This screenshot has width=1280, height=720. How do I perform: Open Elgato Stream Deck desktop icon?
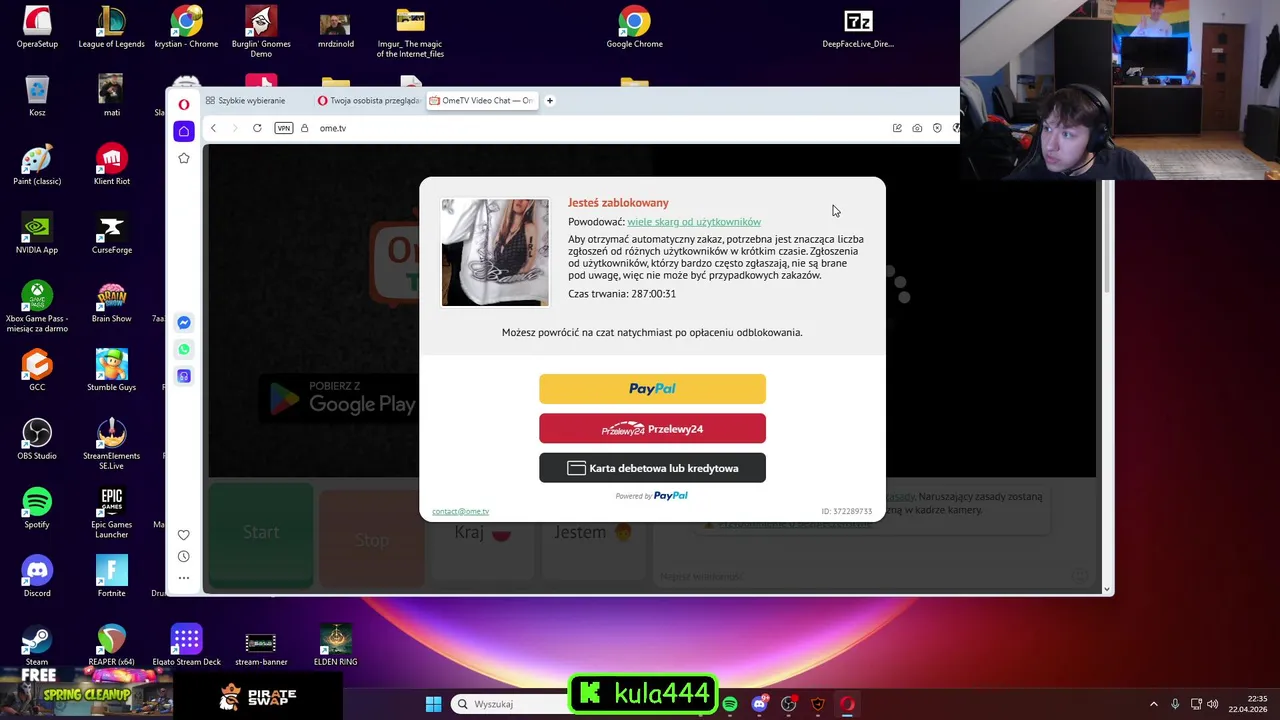tap(186, 645)
